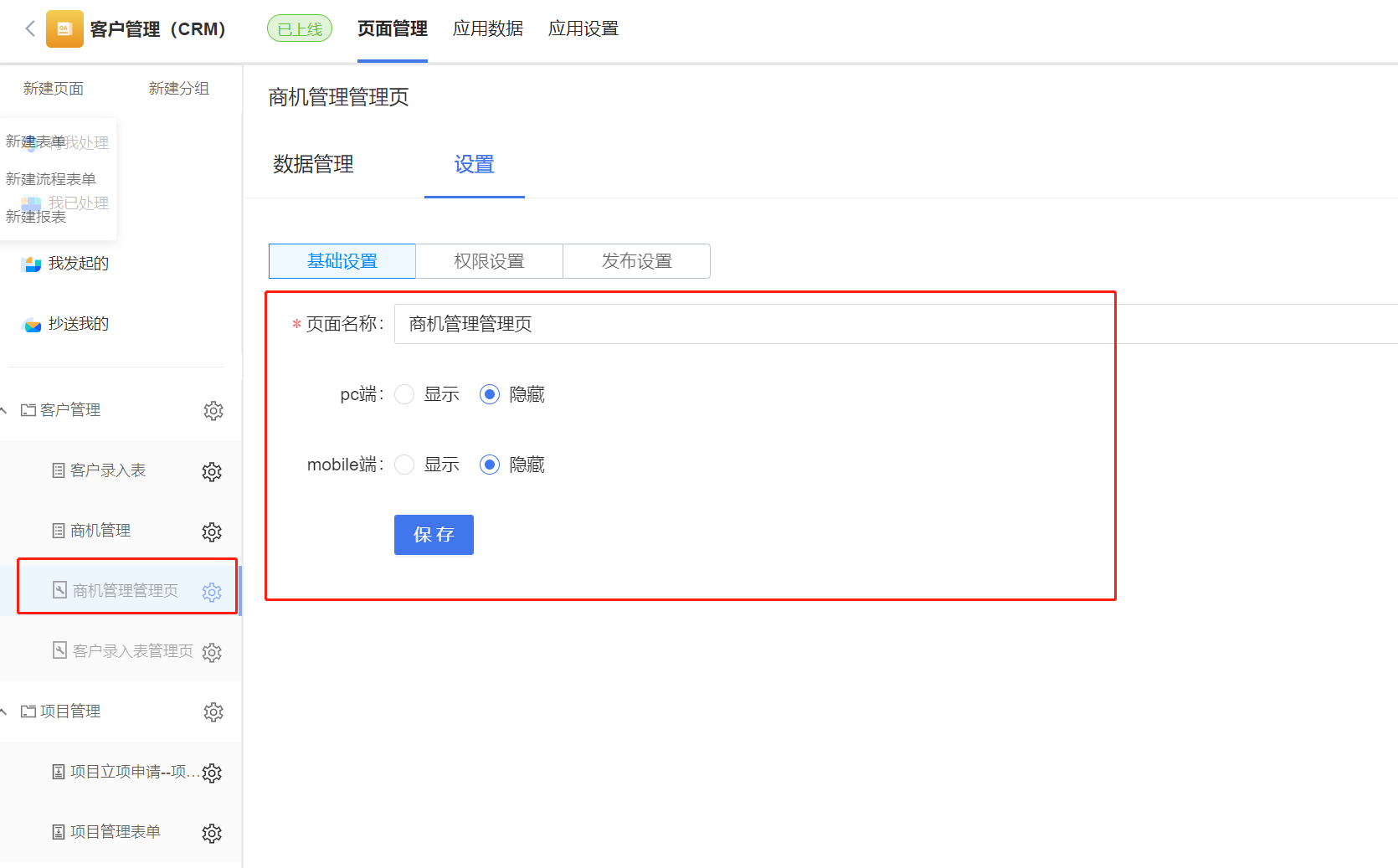
Task: Open 发布设置 sub-tab
Action: tap(637, 261)
